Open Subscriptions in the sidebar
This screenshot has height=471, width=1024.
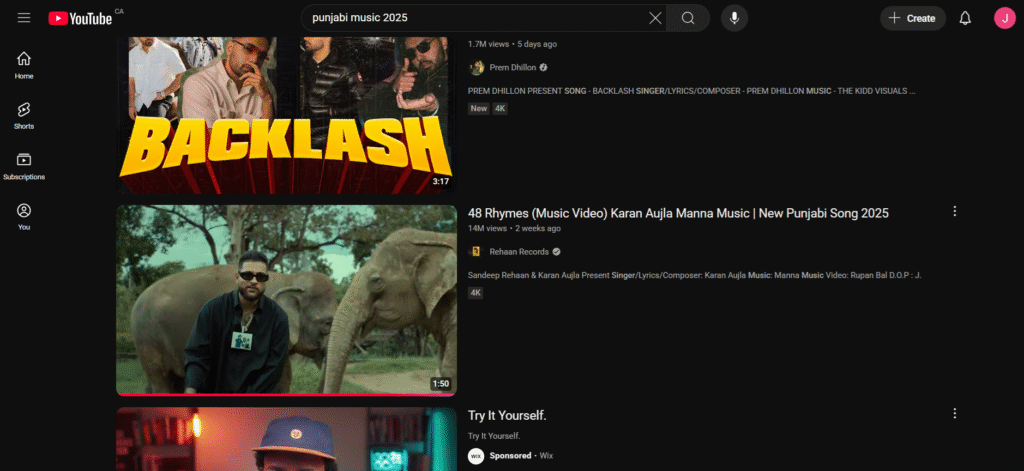24,167
